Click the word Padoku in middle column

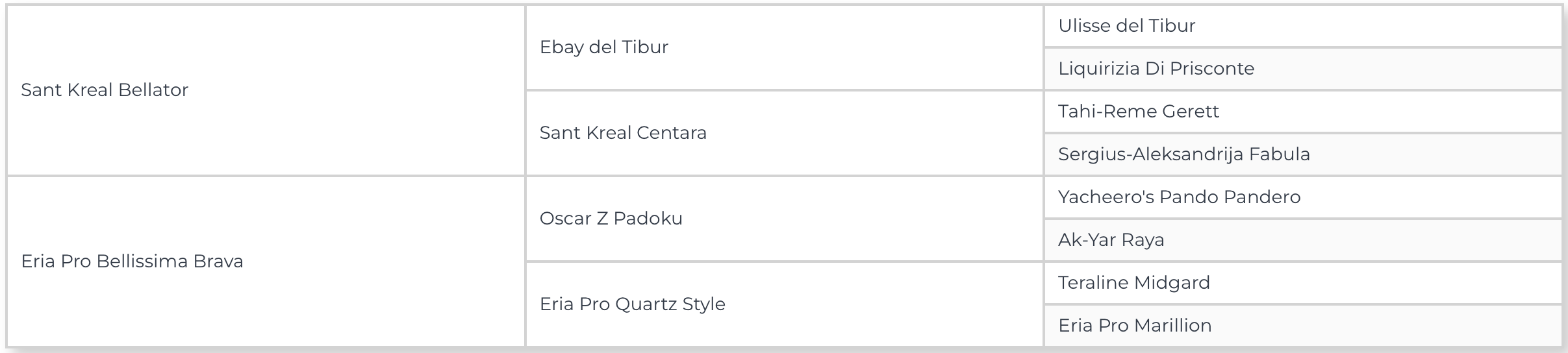(648, 218)
